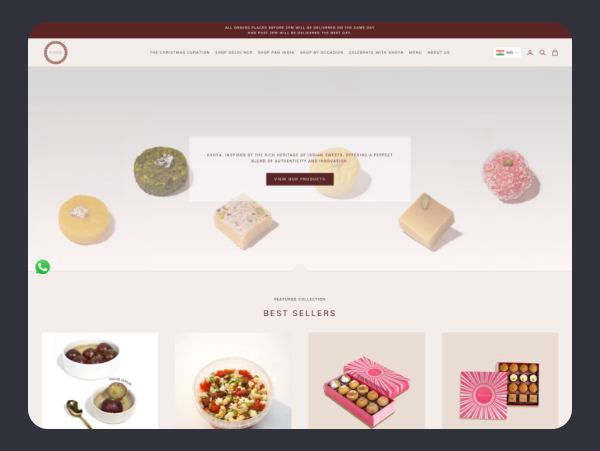
Task: Open The Christmas Curation menu
Action: tap(179, 52)
